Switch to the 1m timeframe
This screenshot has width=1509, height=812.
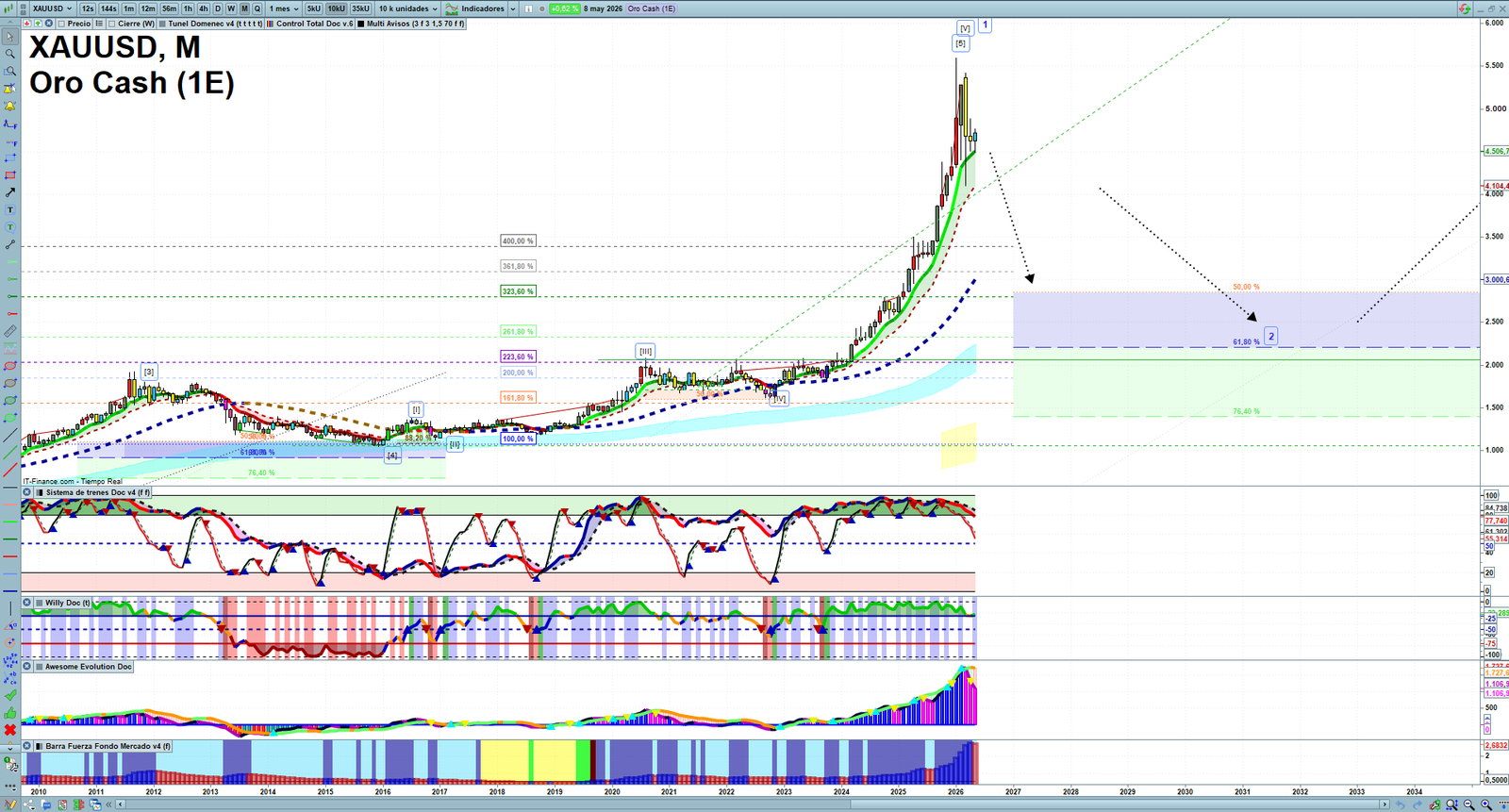(128, 8)
